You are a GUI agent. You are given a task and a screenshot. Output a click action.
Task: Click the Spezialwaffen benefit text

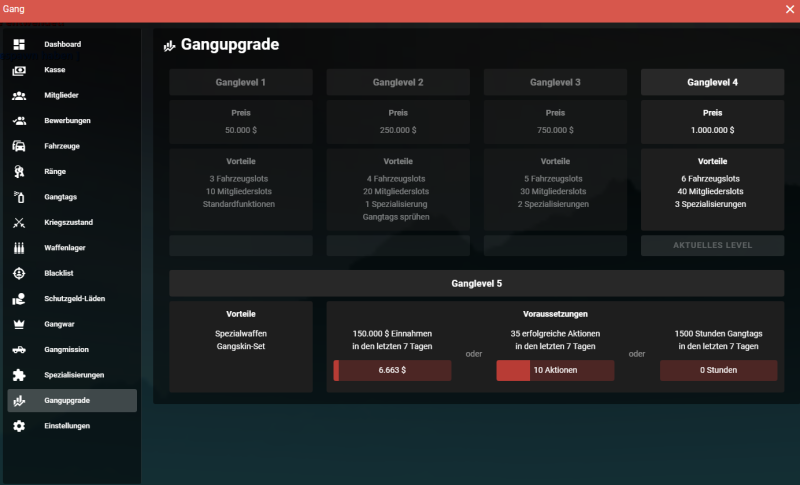[241, 334]
